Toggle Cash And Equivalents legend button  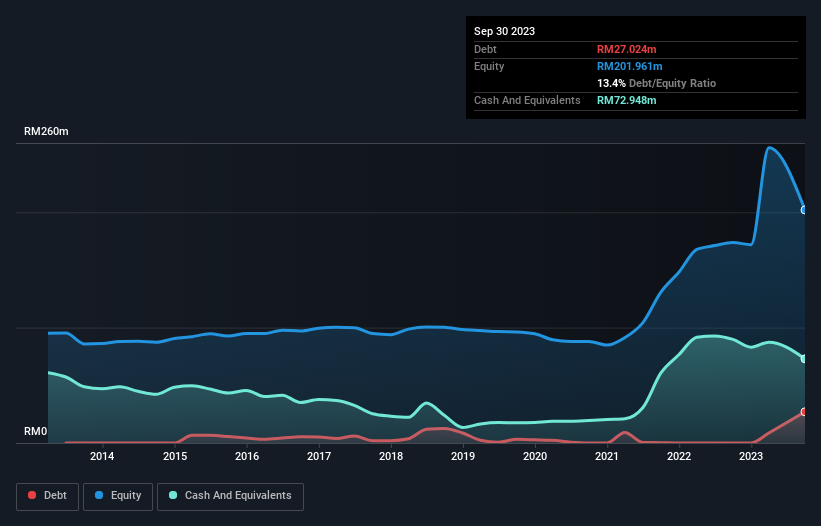pos(230,496)
